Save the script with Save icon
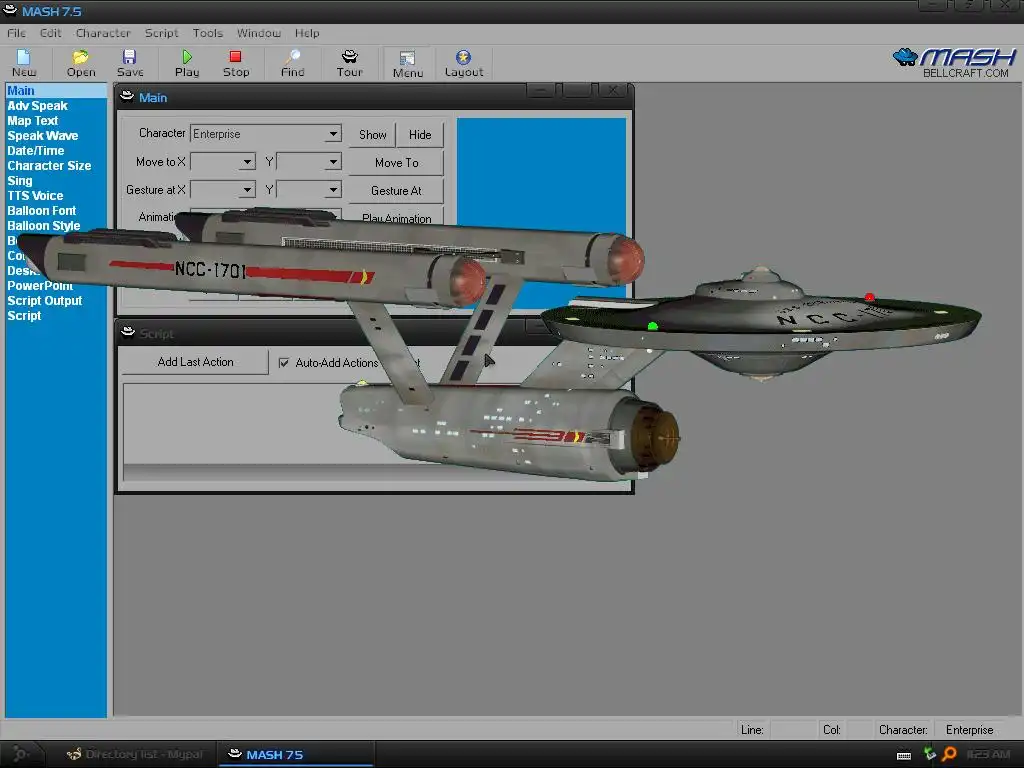Image resolution: width=1024 pixels, height=768 pixels. point(129,63)
